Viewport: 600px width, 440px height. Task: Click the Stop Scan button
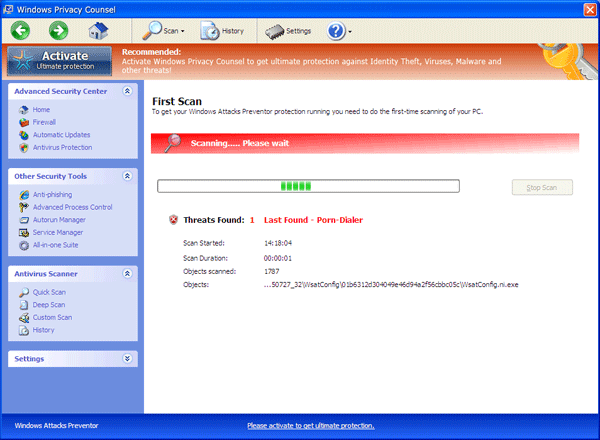(x=542, y=187)
